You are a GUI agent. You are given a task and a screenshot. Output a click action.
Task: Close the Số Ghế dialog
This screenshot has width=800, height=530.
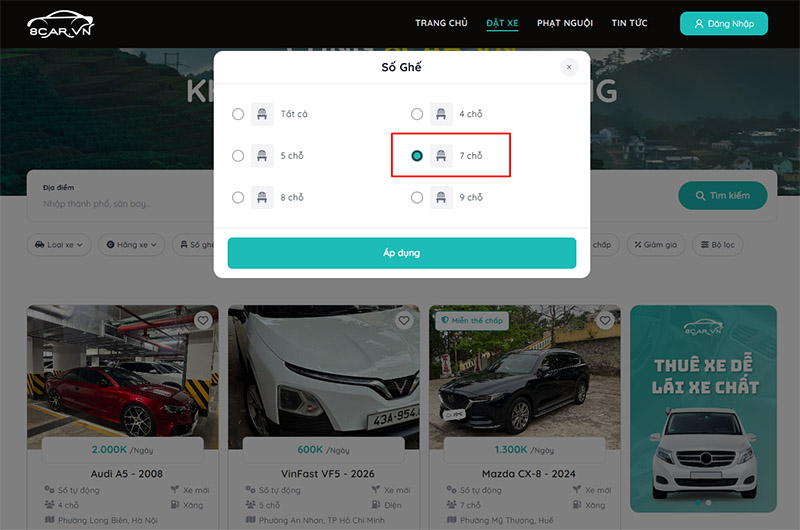pyautogui.click(x=569, y=67)
